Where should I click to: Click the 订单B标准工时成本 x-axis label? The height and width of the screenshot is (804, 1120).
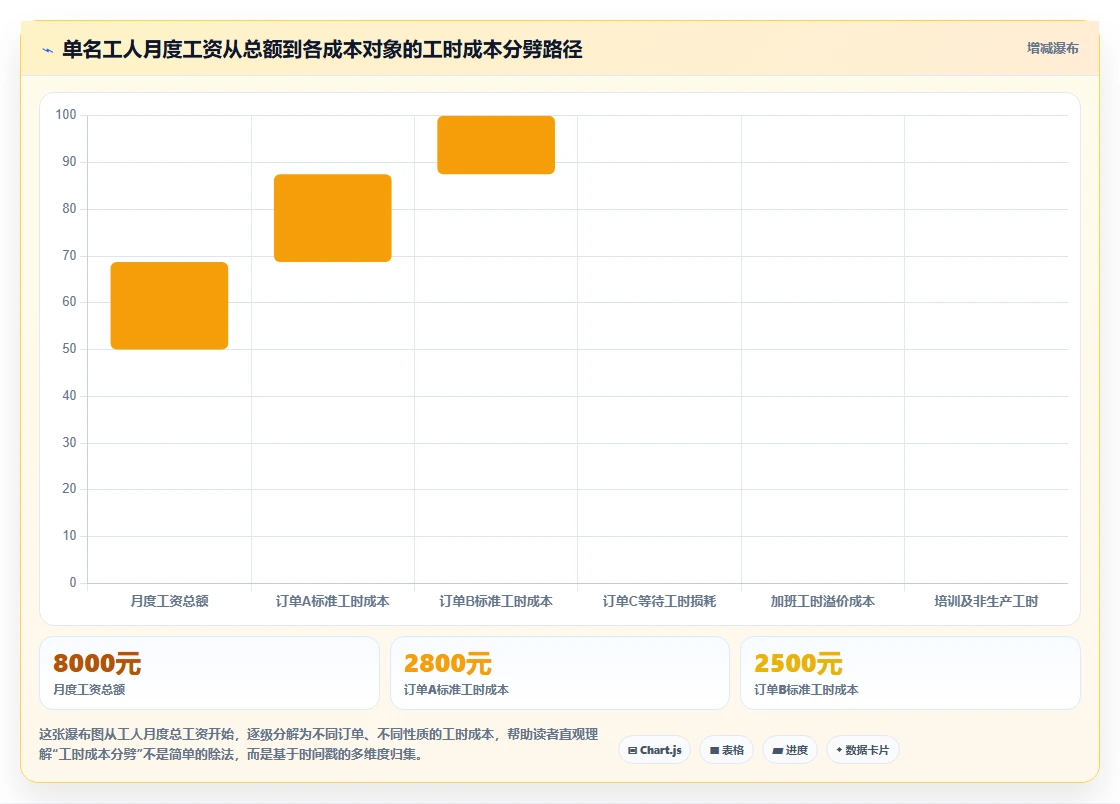click(496, 601)
